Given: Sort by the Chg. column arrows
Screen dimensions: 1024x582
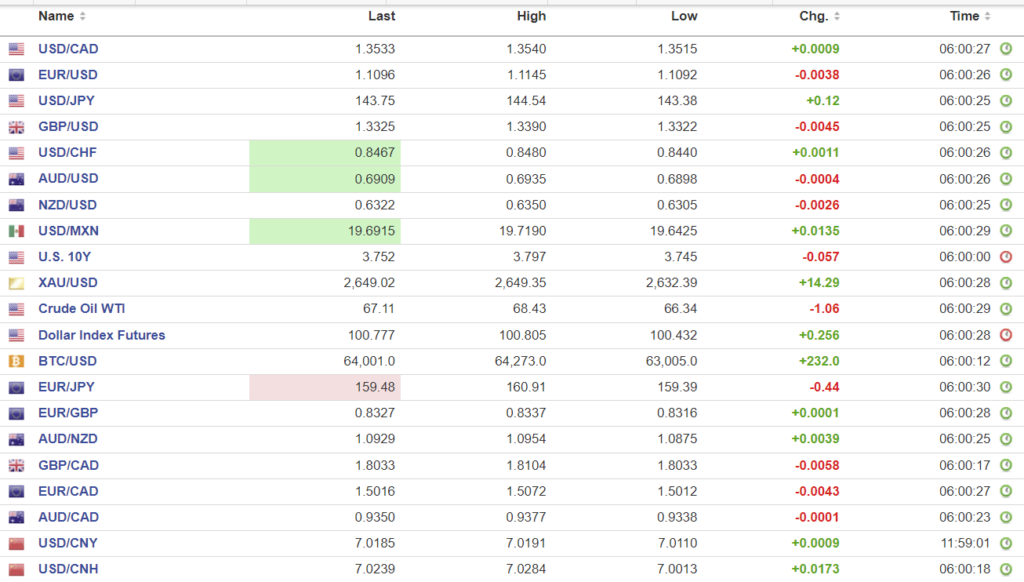Looking at the screenshot, I should tap(836, 17).
